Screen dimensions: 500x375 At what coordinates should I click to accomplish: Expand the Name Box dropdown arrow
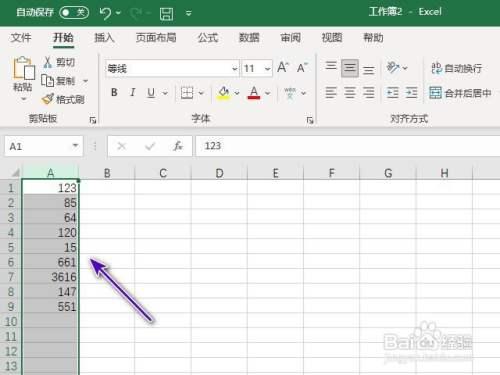point(75,146)
